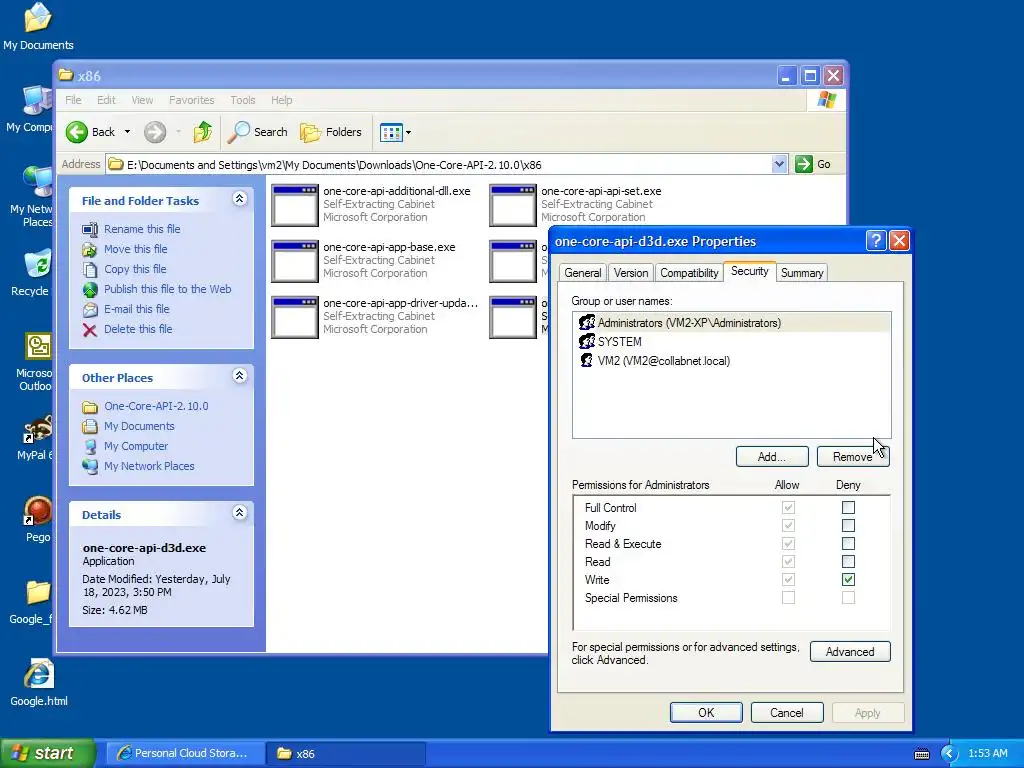Switch to the General tab
Screen dimensions: 1024x768
coord(583,273)
